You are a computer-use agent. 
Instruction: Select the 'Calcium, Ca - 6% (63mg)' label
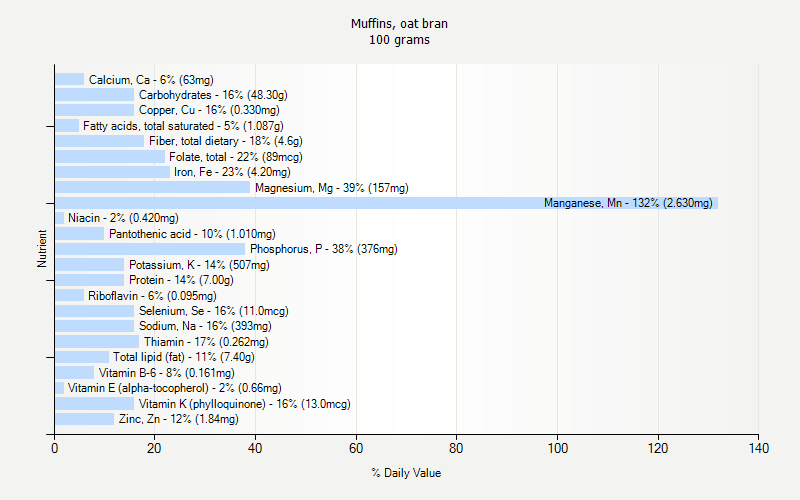(x=151, y=80)
